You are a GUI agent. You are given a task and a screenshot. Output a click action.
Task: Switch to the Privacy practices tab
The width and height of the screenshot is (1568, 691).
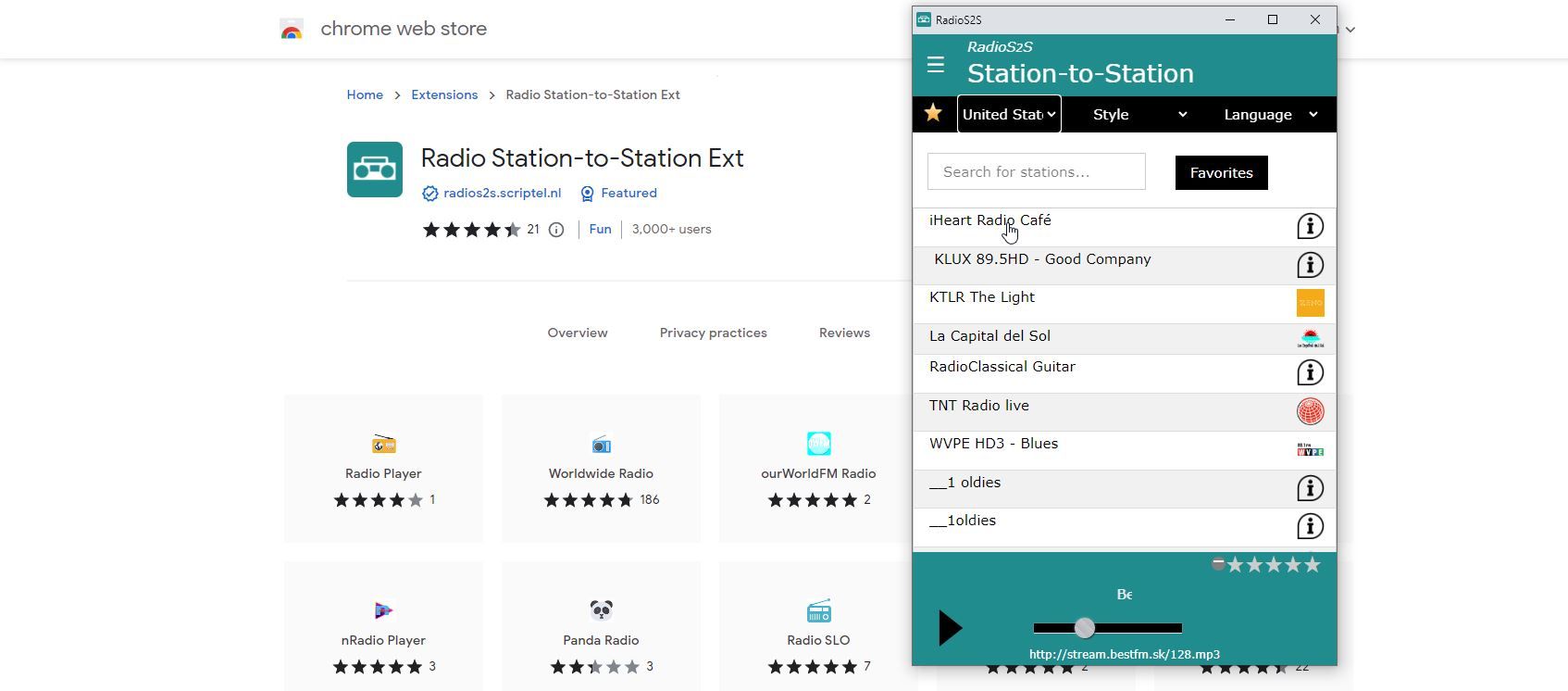tap(713, 333)
